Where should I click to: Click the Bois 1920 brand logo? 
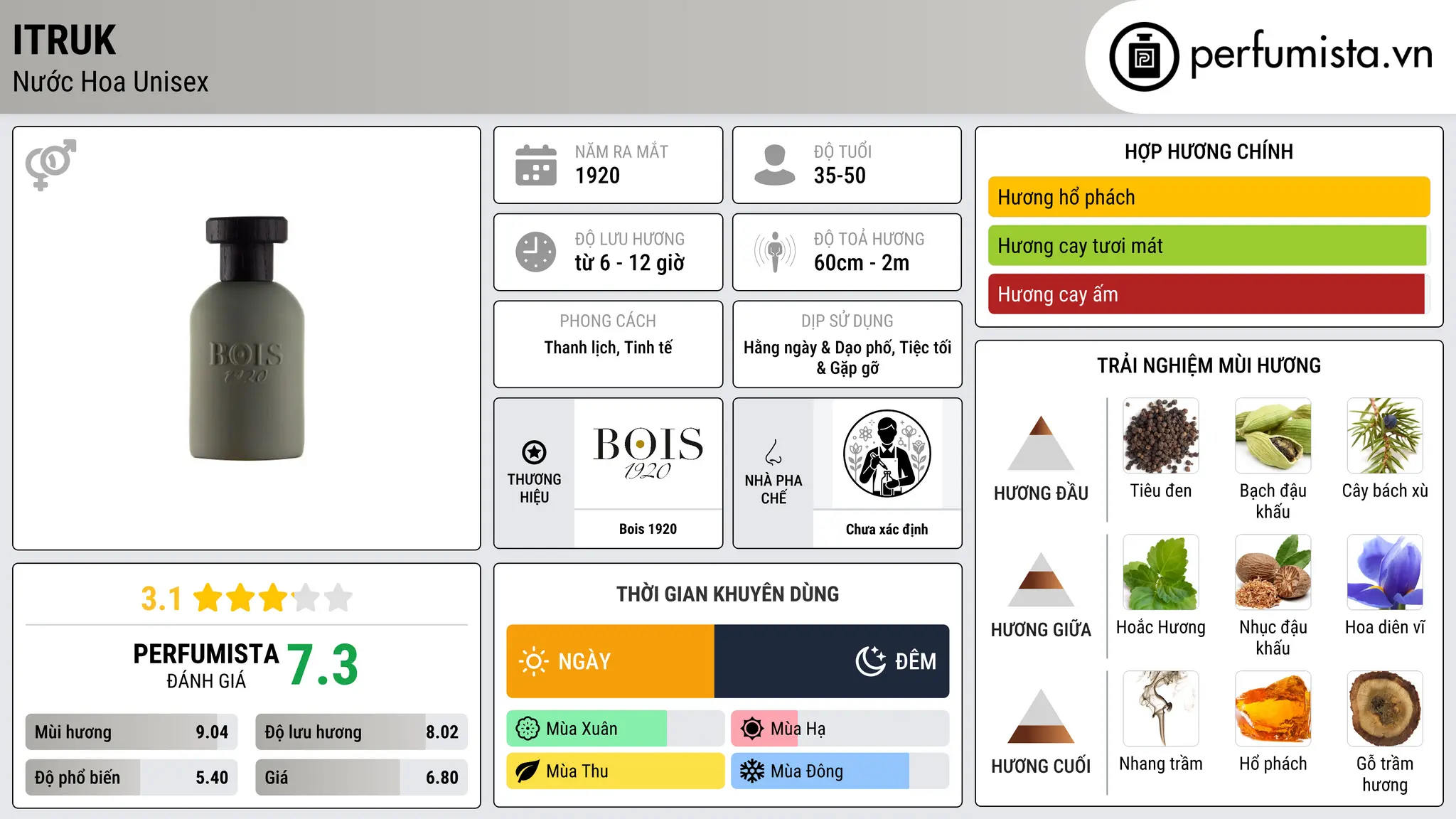[648, 453]
